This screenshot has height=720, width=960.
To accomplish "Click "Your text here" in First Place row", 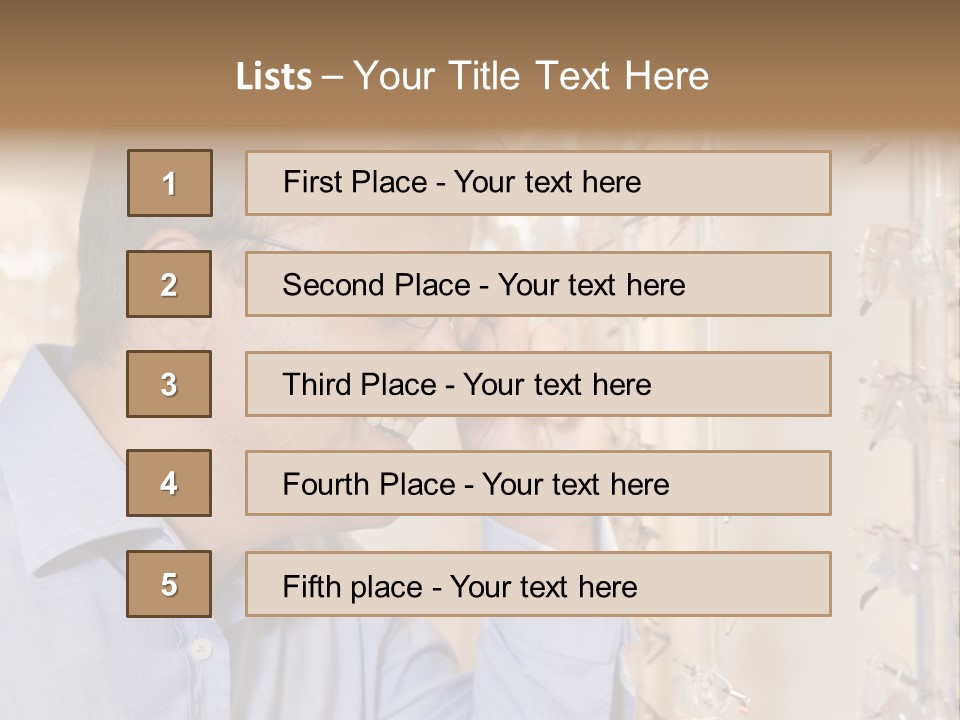I will tap(547, 182).
